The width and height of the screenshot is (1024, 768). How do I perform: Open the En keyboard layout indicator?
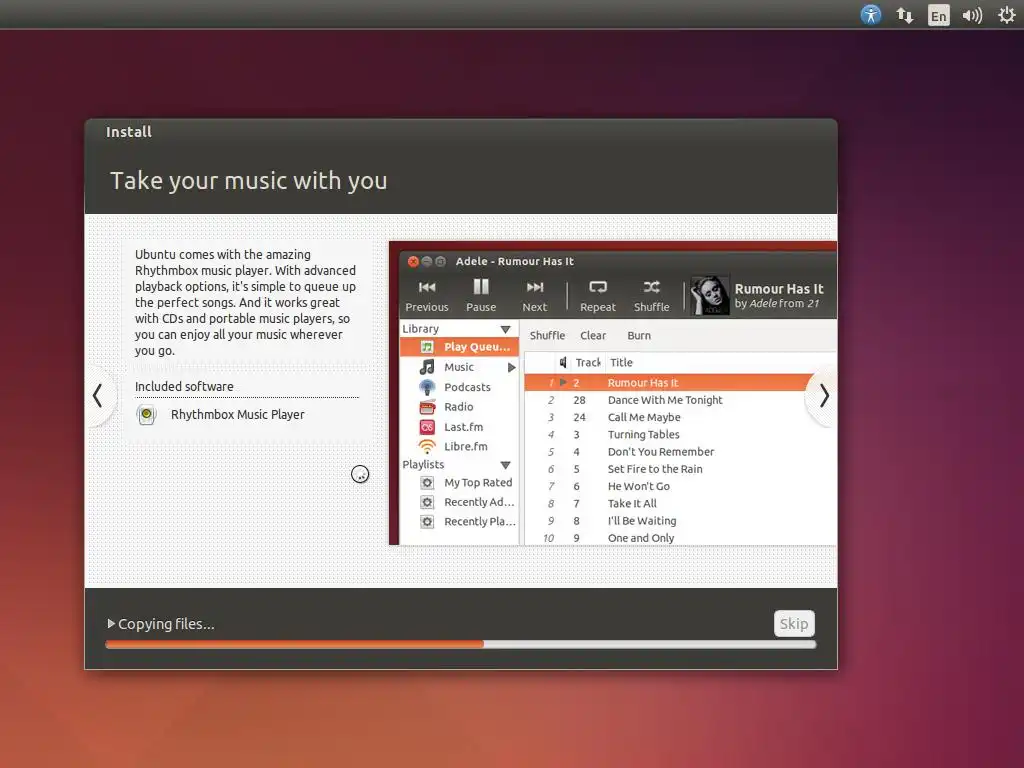938,15
